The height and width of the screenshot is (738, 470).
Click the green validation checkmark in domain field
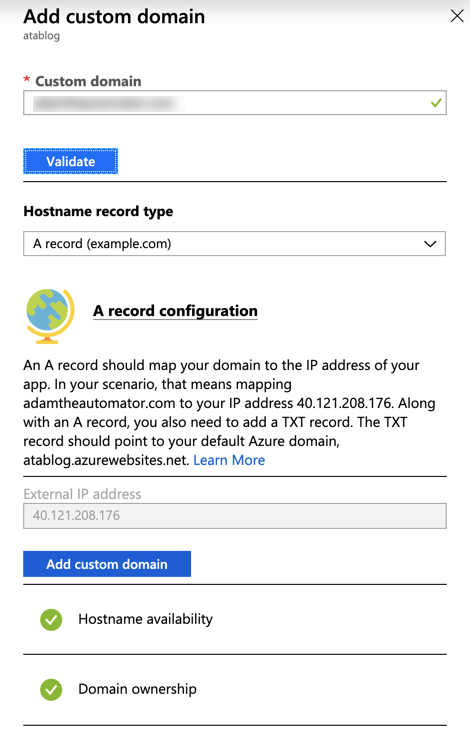pos(436,103)
